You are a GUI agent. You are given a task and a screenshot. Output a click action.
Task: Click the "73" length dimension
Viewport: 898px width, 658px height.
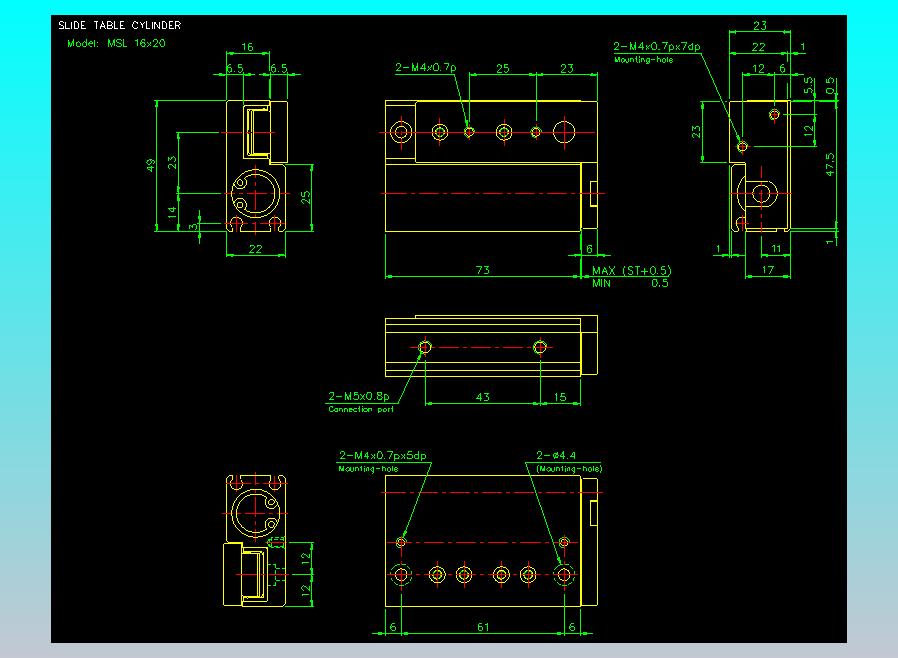pos(483,270)
